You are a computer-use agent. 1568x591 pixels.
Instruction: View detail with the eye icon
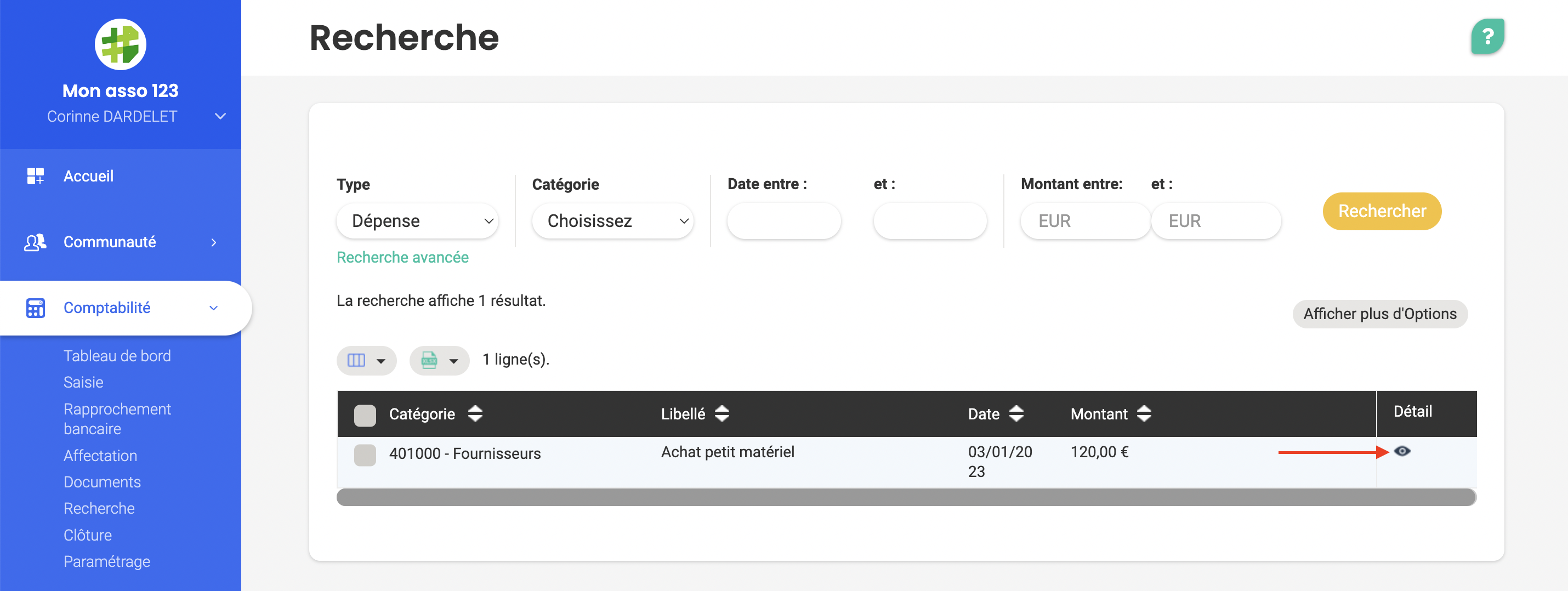(x=1402, y=451)
